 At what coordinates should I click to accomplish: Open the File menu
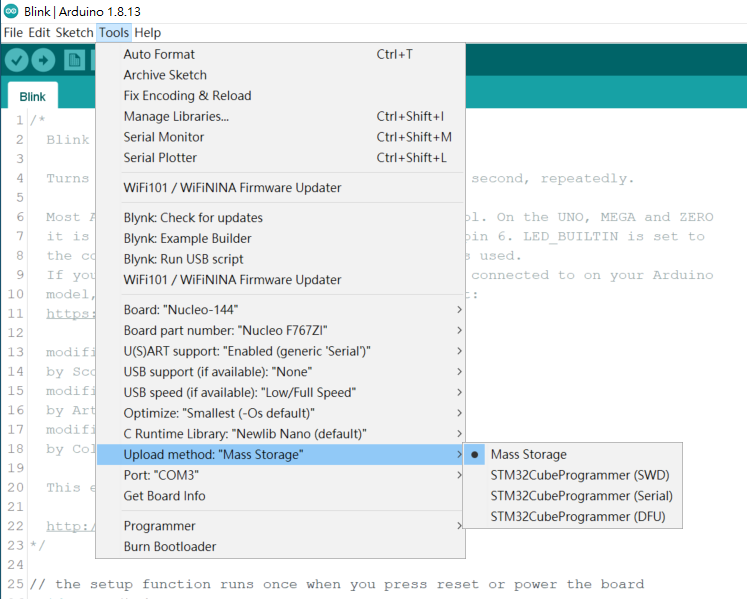(13, 32)
